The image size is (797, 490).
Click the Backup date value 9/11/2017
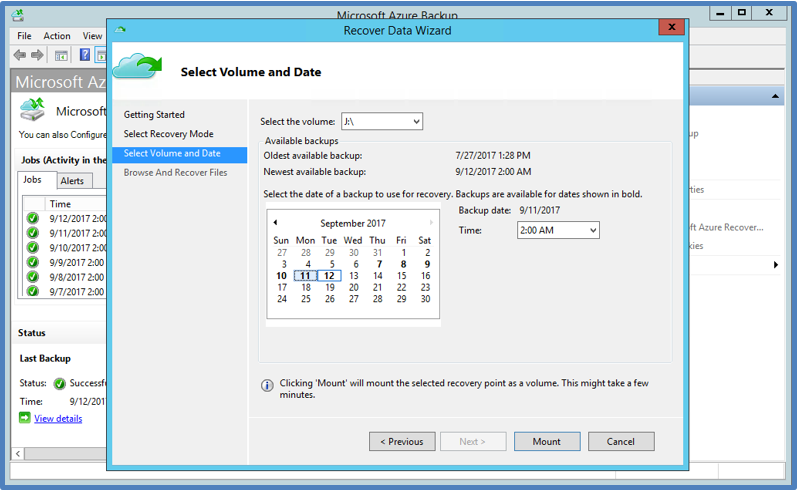(539, 210)
